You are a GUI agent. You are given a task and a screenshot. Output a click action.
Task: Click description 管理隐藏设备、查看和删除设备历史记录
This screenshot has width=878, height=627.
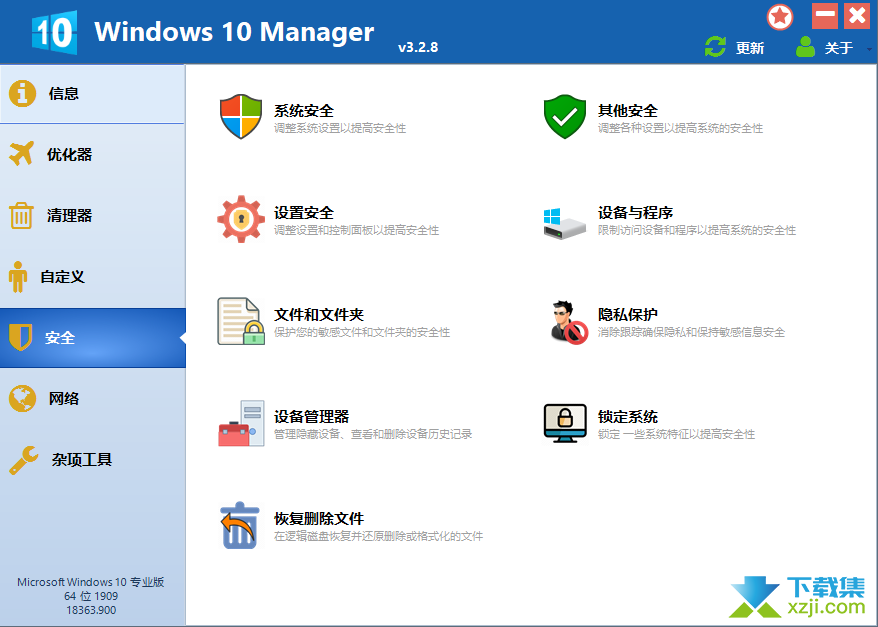click(373, 434)
